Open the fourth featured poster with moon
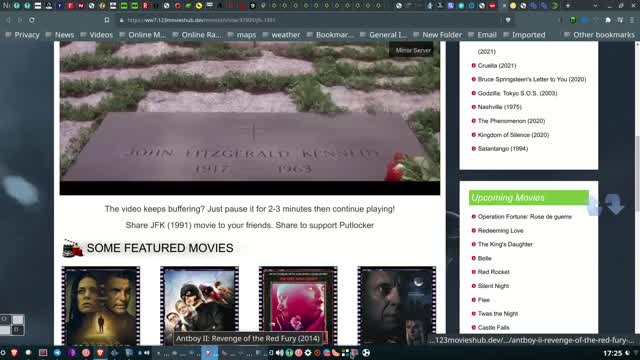 (x=397, y=306)
